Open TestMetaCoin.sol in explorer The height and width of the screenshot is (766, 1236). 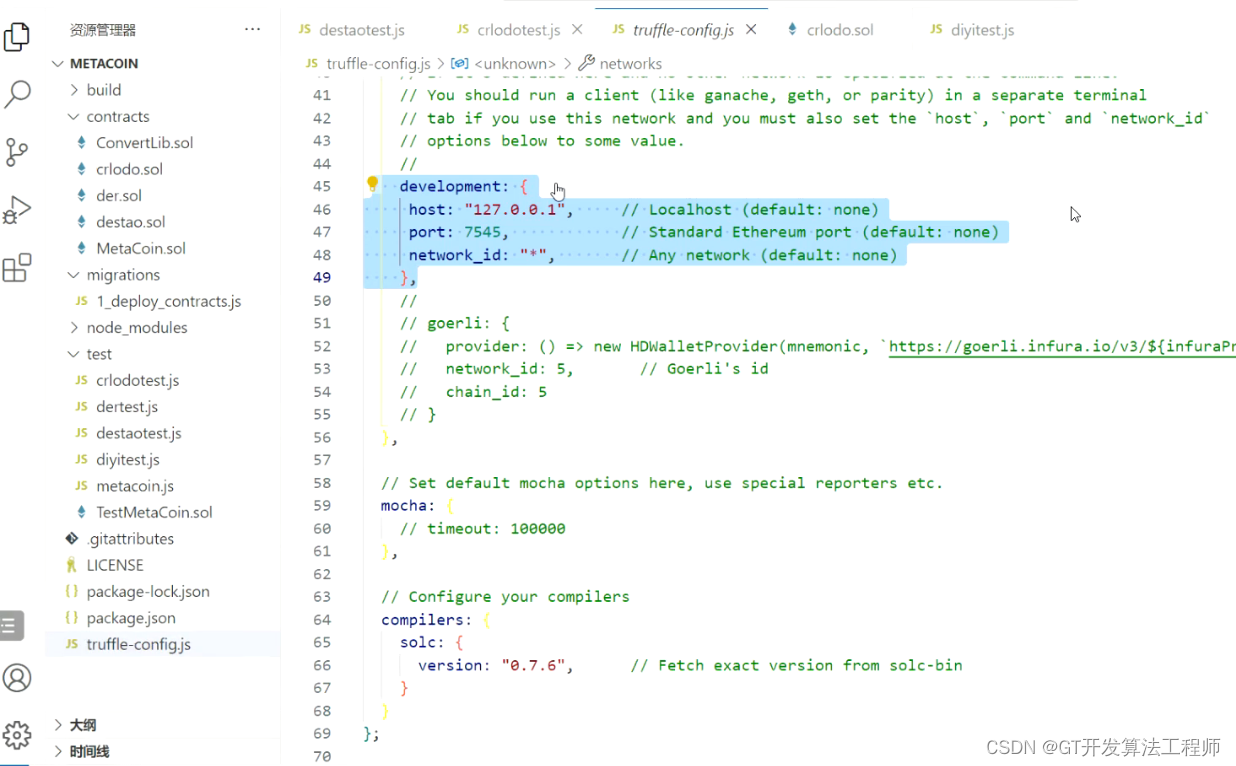(x=154, y=512)
